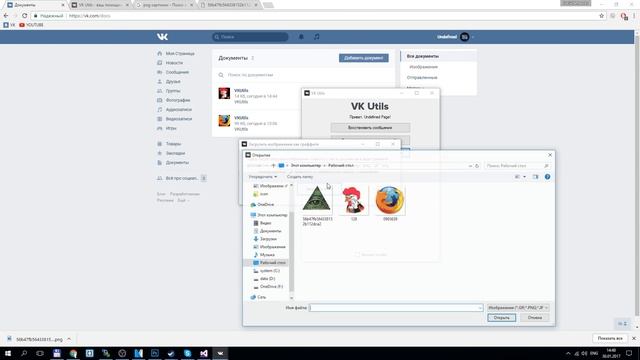Click the Открыть button in file dialog
Viewport: 640px width, 360px height.
502,318
